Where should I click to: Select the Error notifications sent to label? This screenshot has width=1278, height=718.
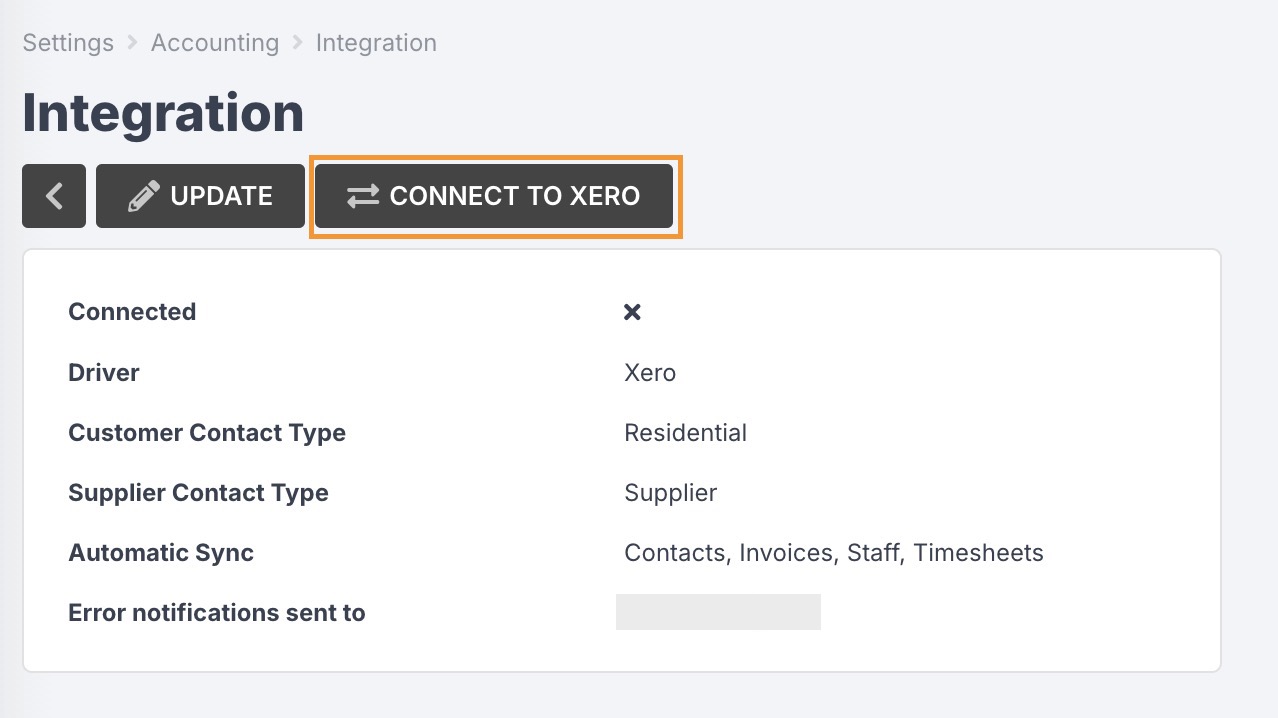coord(217,612)
